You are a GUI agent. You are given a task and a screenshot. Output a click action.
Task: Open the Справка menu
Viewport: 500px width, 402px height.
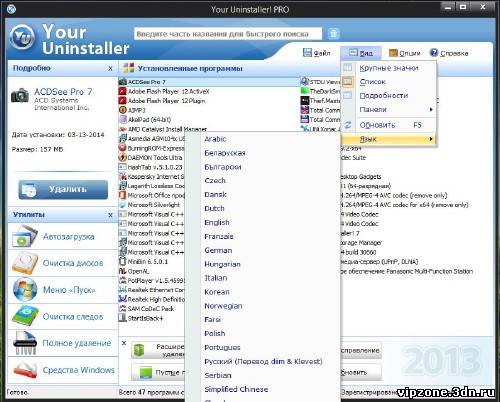click(x=449, y=53)
